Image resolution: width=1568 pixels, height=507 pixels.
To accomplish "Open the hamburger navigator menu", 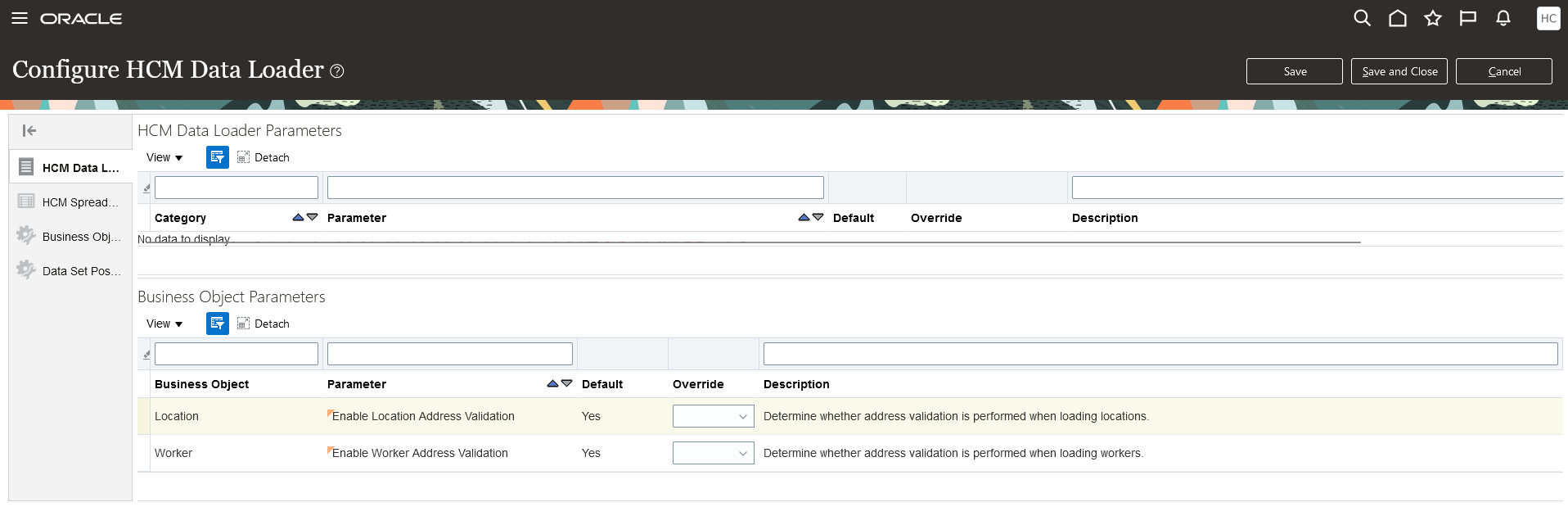I will (20, 18).
